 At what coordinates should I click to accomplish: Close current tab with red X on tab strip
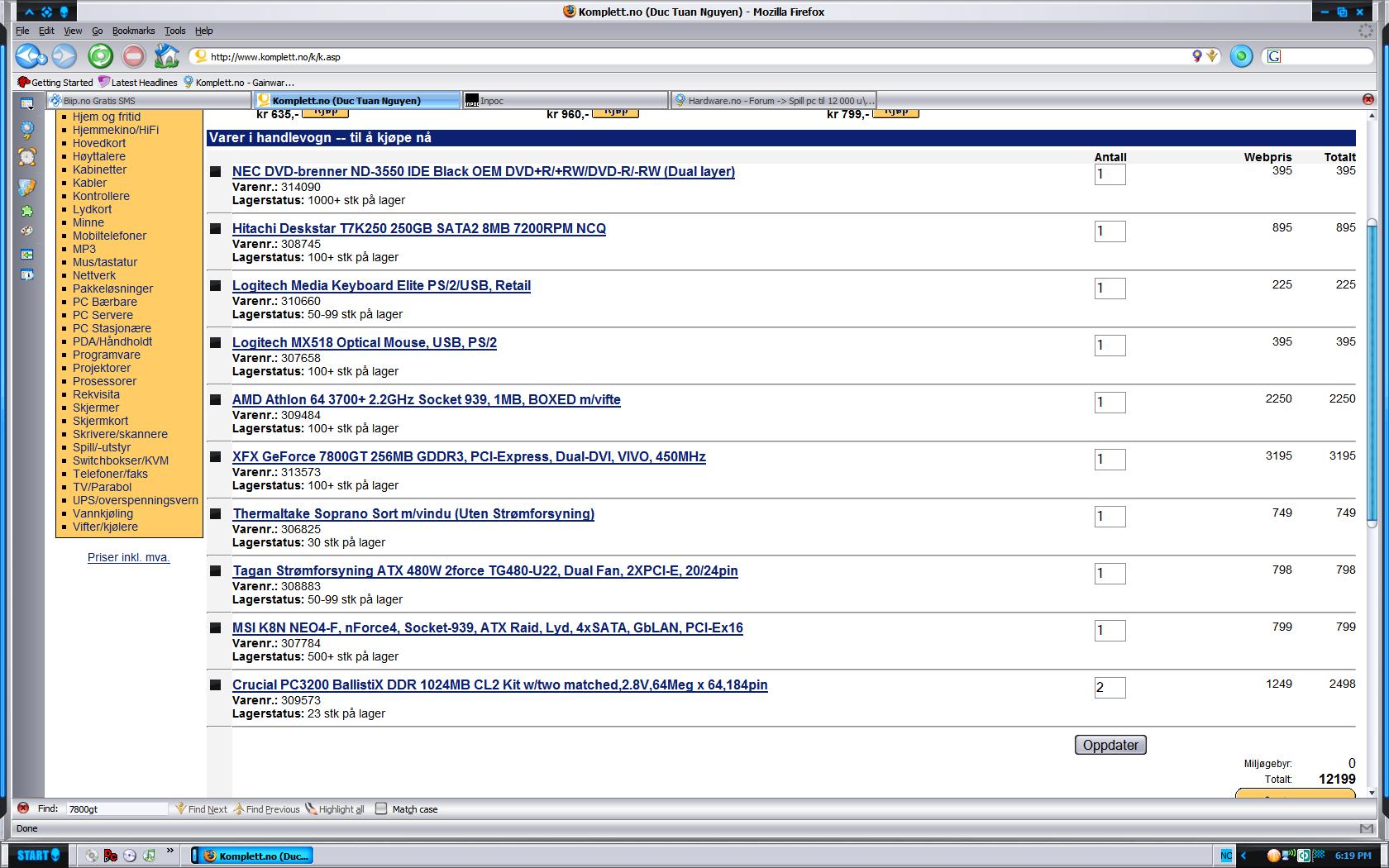tap(1368, 99)
